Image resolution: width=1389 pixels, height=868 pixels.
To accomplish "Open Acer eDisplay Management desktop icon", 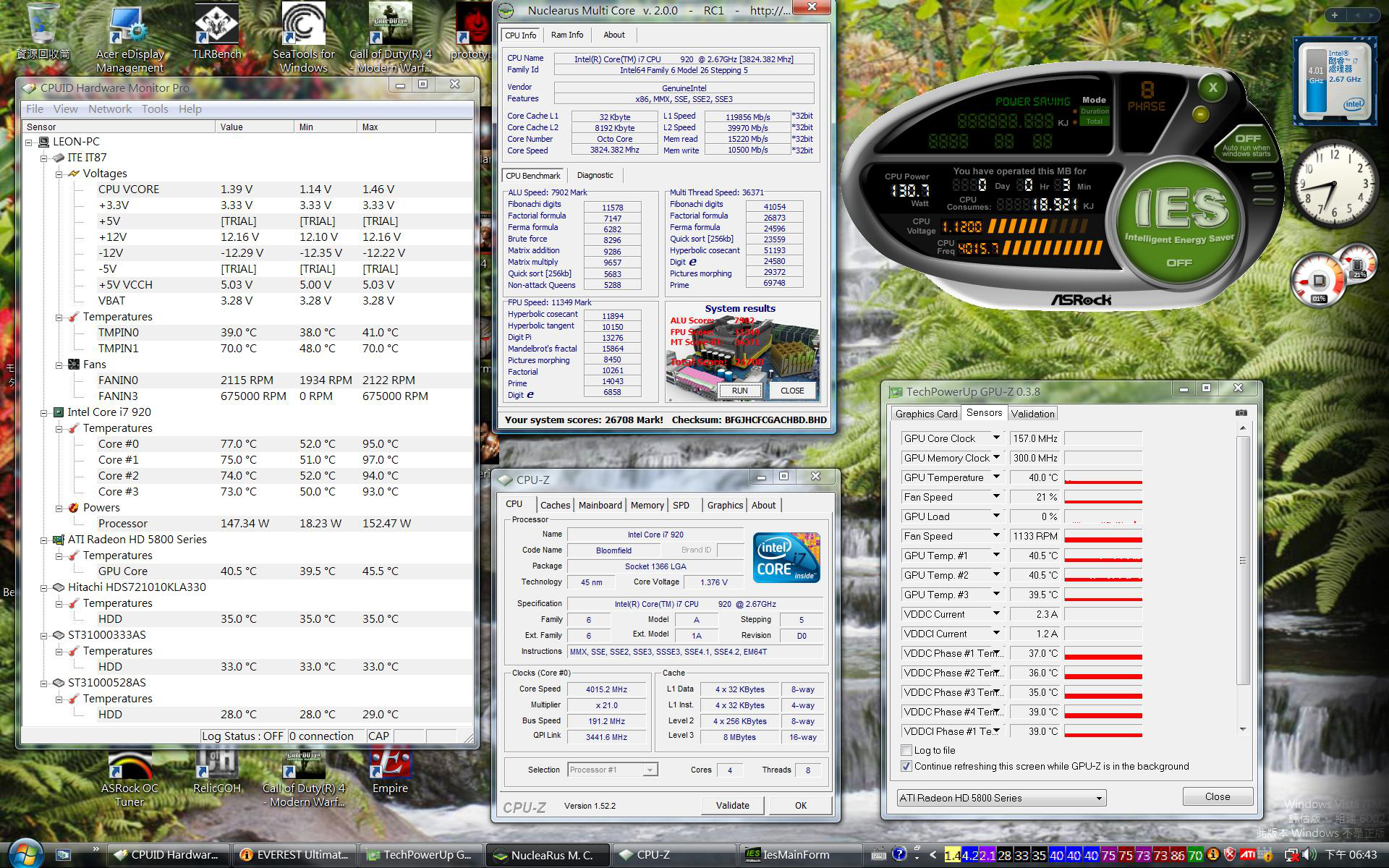I will tap(130, 38).
